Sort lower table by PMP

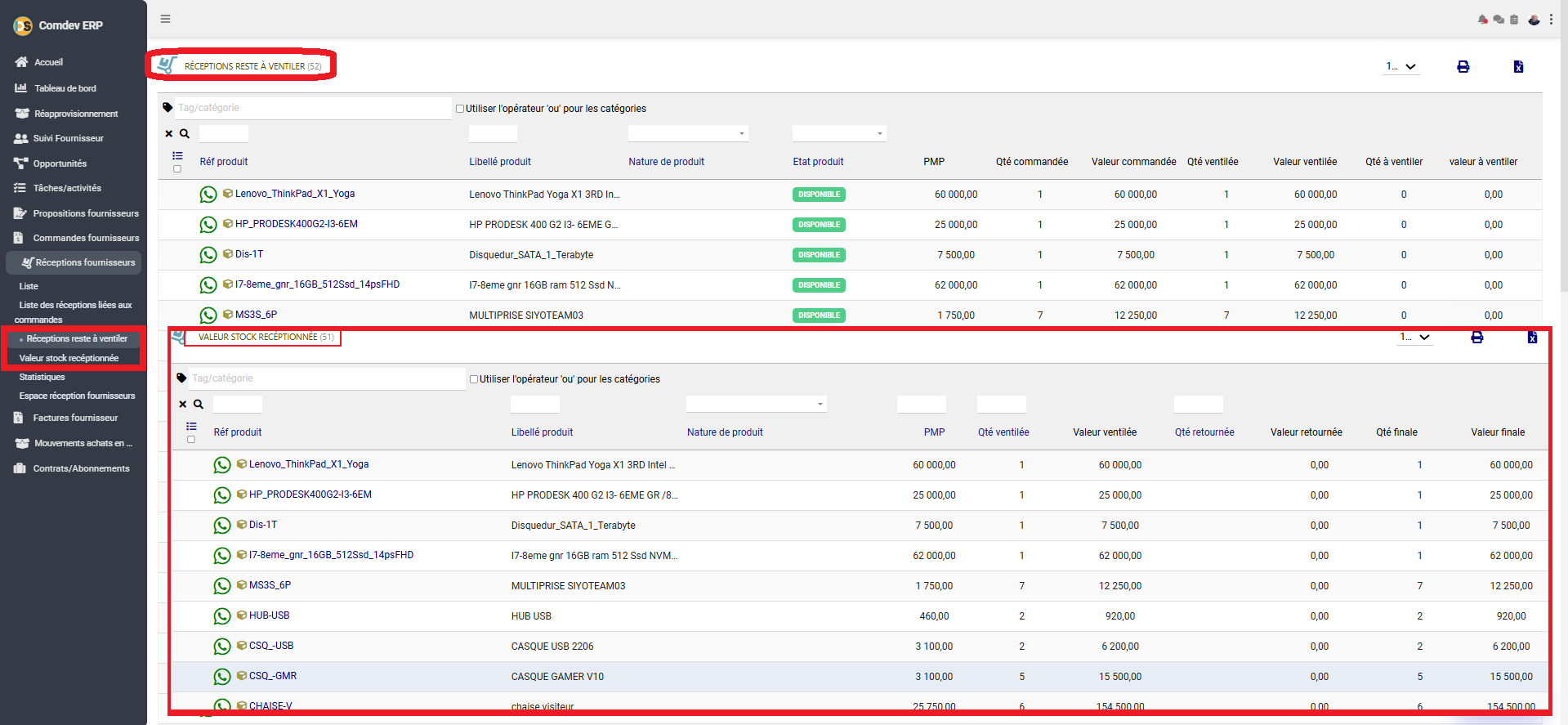click(x=934, y=432)
